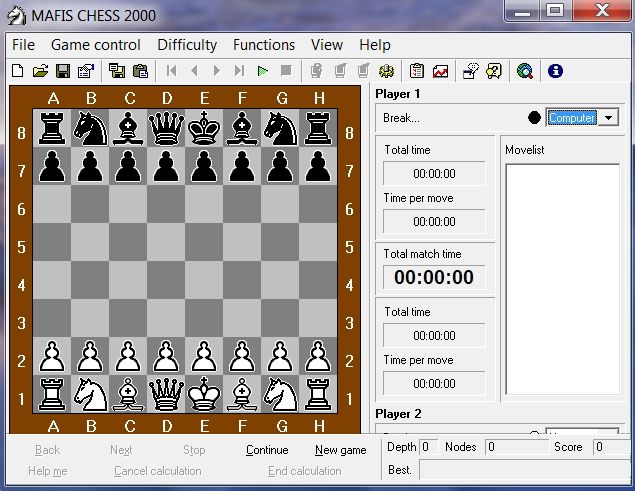Open the Functions menu
The image size is (635, 491).
pos(264,45)
